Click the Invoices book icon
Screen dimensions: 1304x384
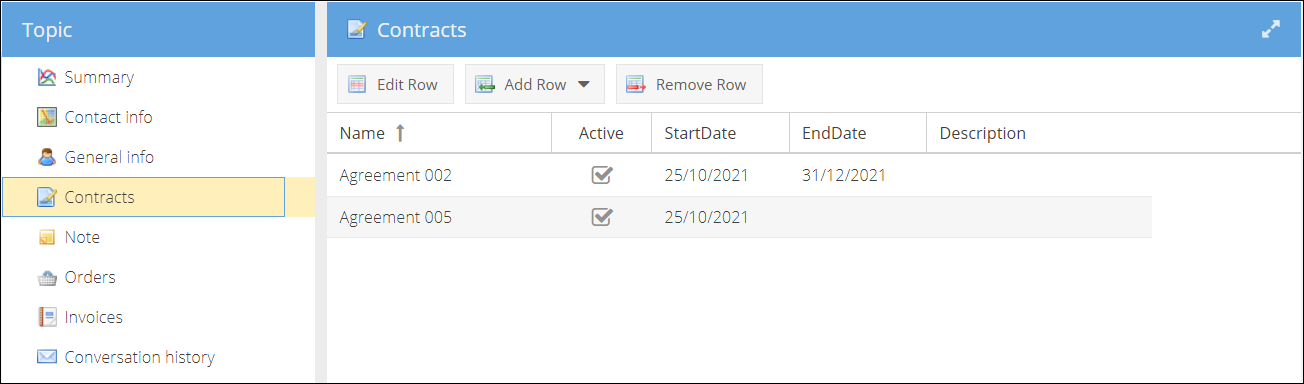pyautogui.click(x=47, y=317)
